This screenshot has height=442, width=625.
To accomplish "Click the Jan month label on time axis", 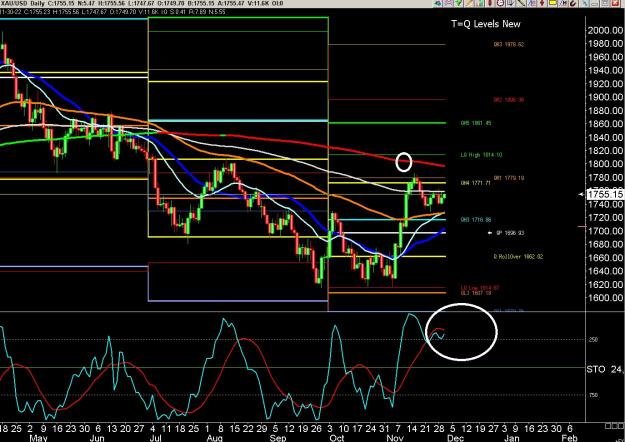I will point(511,438).
